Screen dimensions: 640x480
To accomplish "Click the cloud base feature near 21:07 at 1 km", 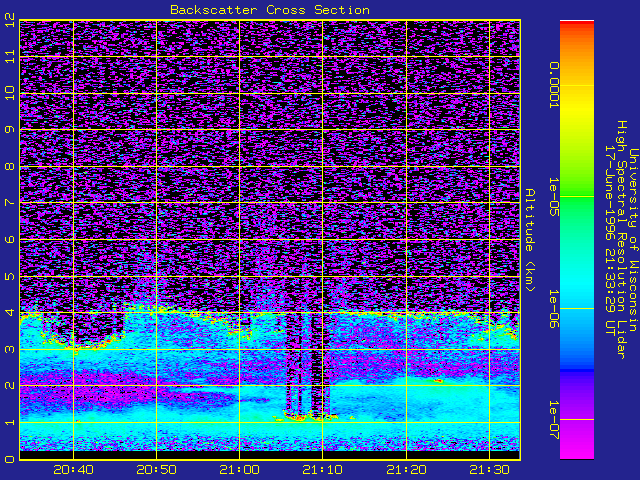I will coord(300,417).
